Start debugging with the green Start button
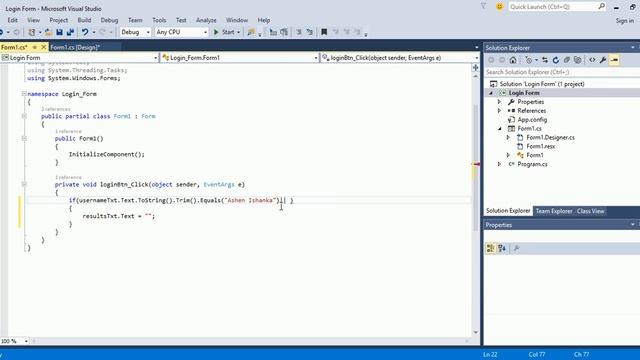This screenshot has height=360, width=640. point(224,32)
